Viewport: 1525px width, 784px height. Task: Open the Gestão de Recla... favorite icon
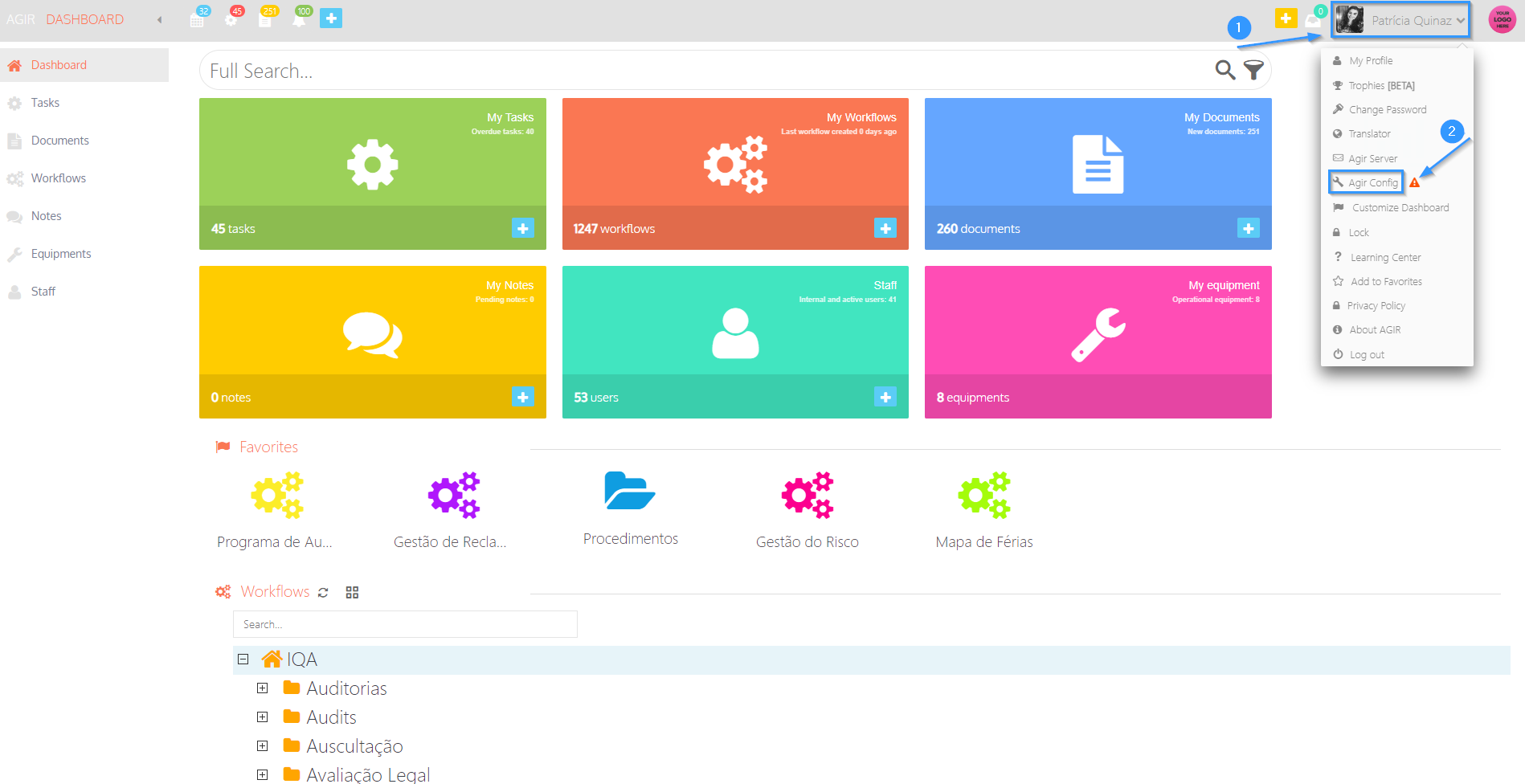(x=453, y=495)
